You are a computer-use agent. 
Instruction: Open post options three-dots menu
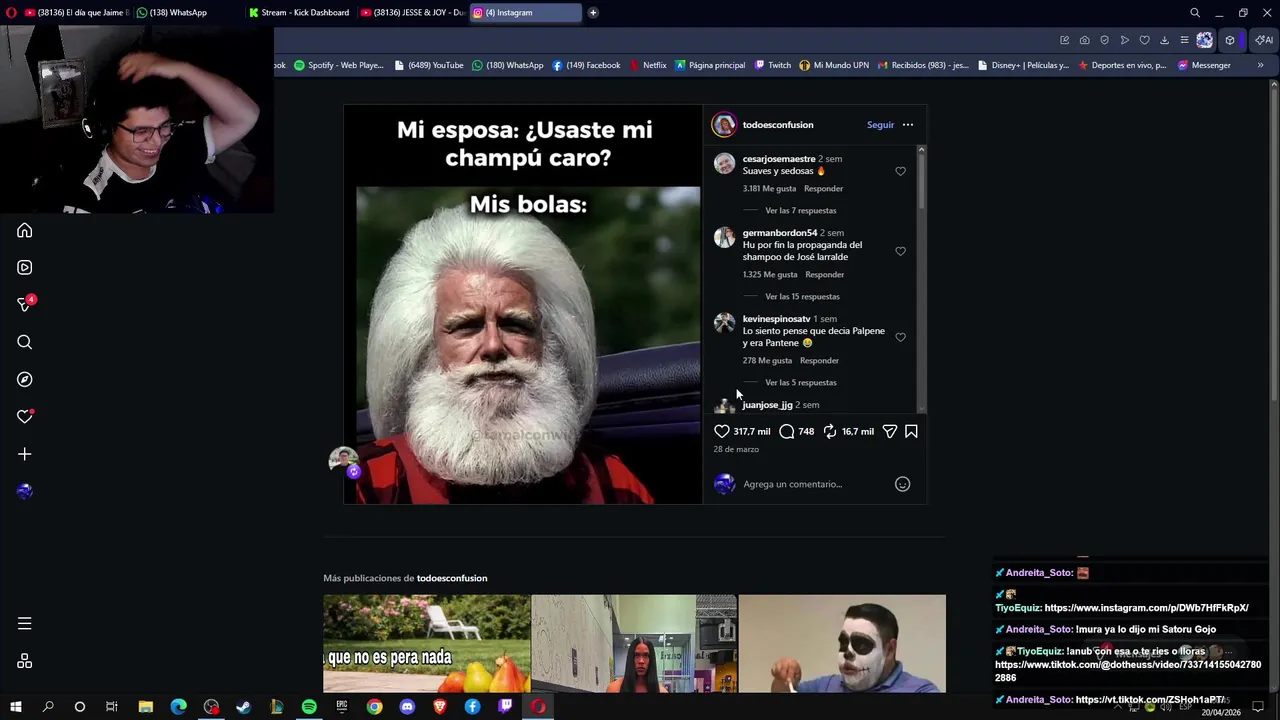pos(908,125)
